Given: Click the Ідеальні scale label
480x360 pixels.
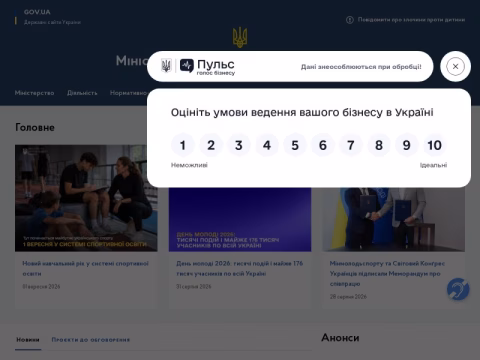Looking at the screenshot, I should 433,165.
